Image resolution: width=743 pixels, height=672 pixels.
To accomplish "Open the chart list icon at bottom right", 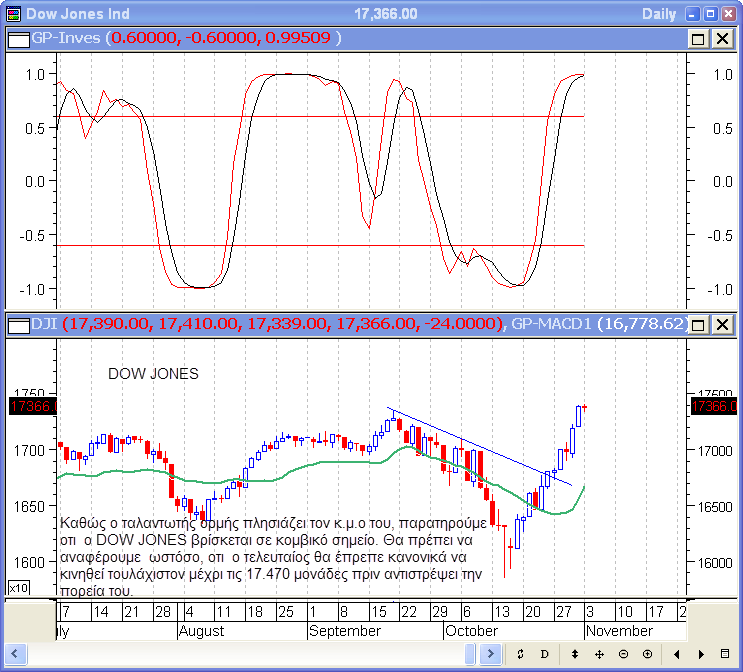I will coord(725,654).
